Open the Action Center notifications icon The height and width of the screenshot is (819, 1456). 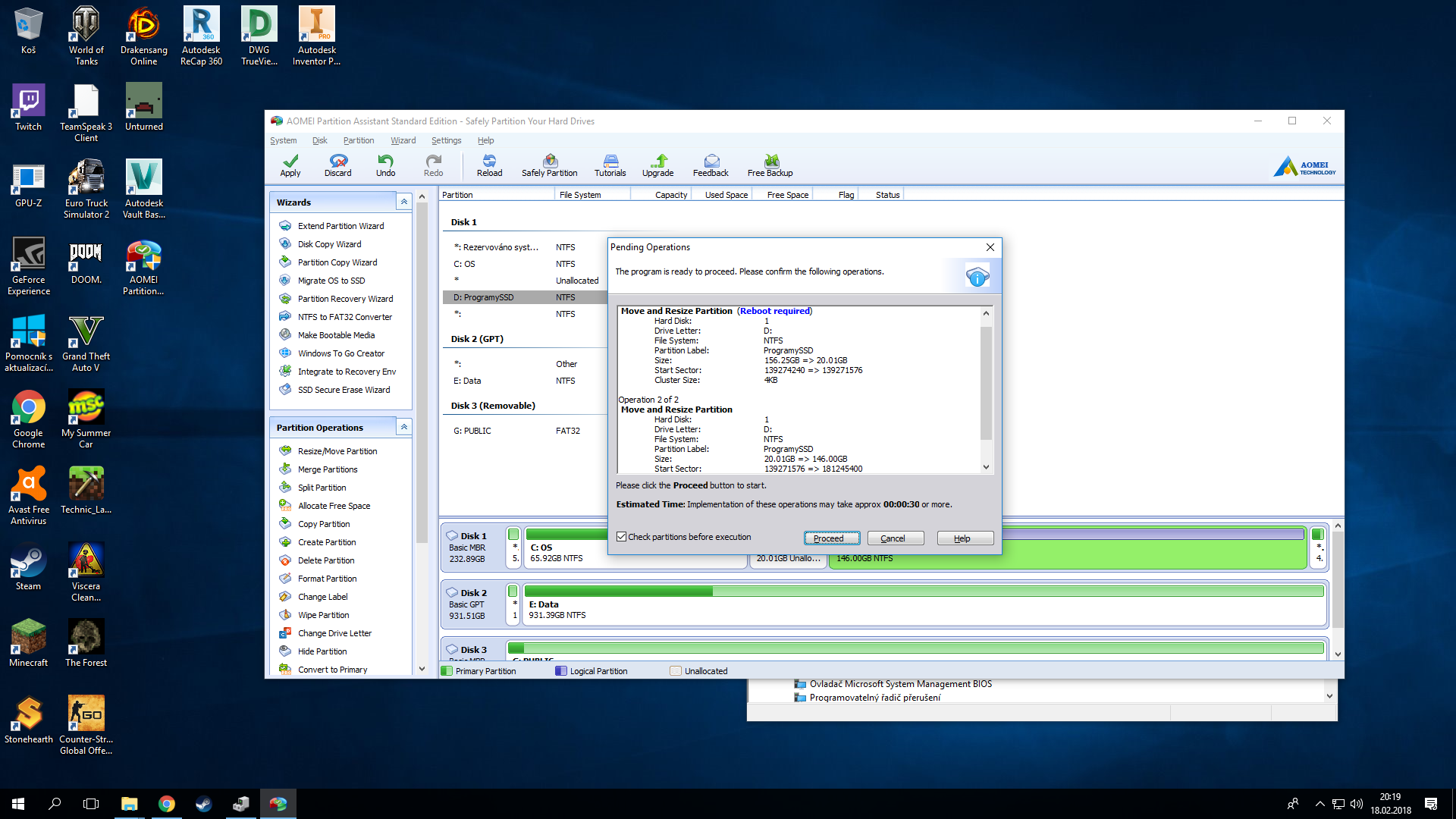[x=1430, y=804]
